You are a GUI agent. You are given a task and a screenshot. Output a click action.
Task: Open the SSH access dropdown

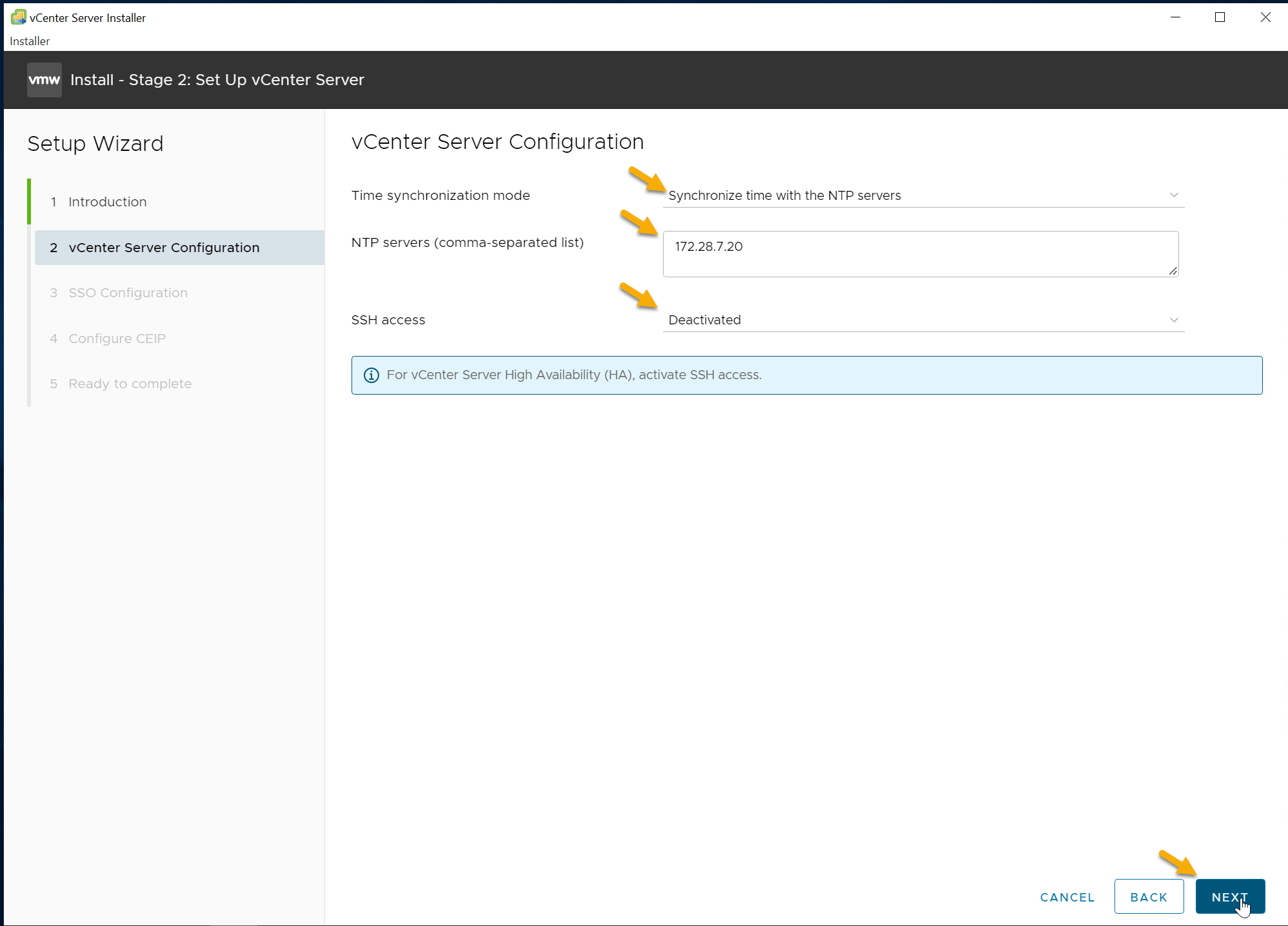923,320
